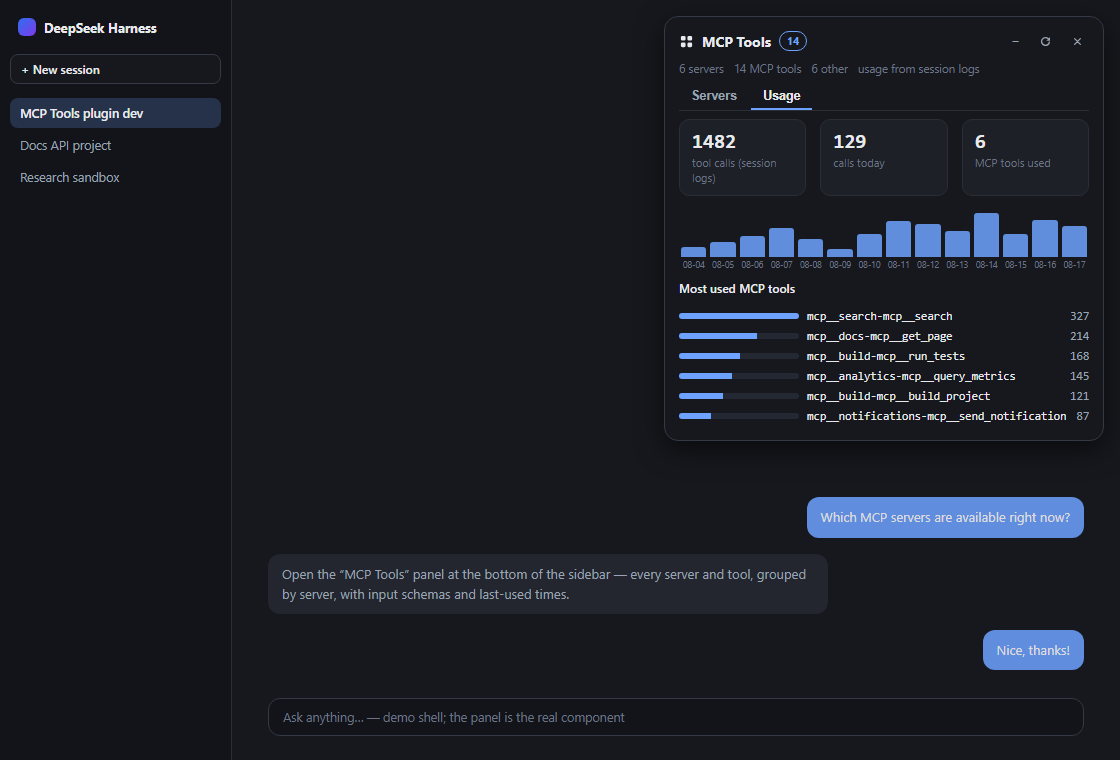Click the '14 MCP tools' summary text
Screen dimensions: 1120x760
coord(768,69)
